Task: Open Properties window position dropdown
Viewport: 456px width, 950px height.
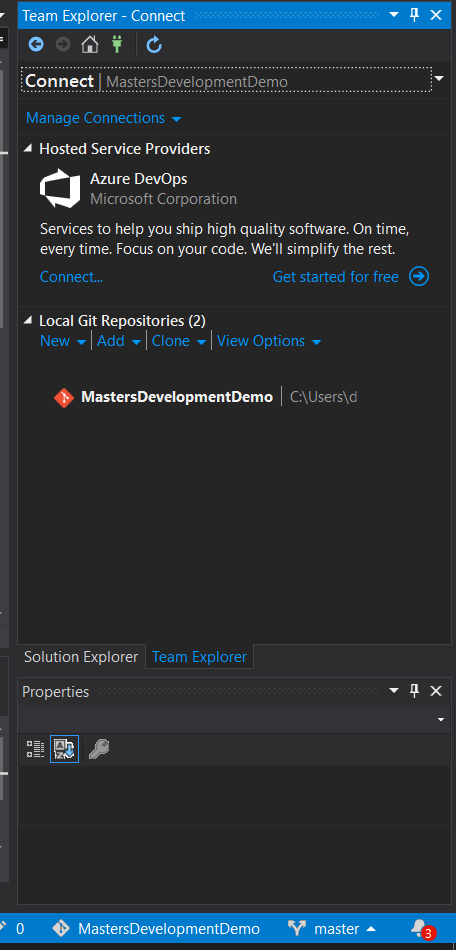Action: pos(394,691)
